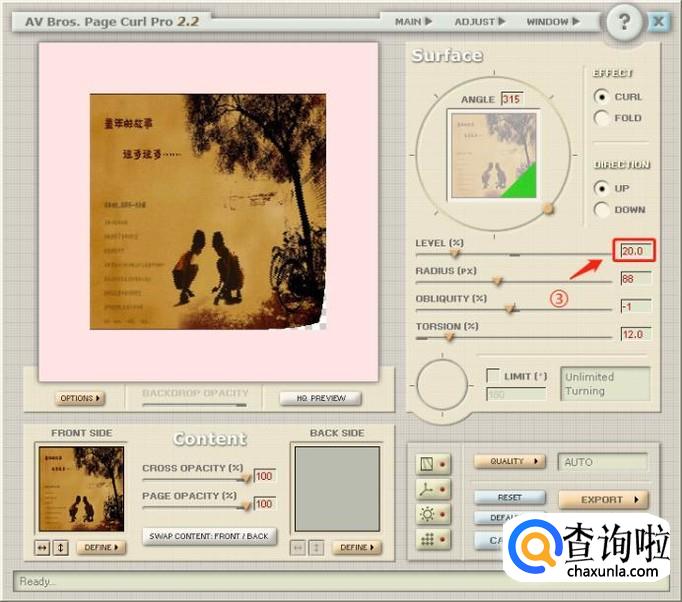682x602 pixels.
Task: Flip front side content vertically
Action: tap(62, 547)
